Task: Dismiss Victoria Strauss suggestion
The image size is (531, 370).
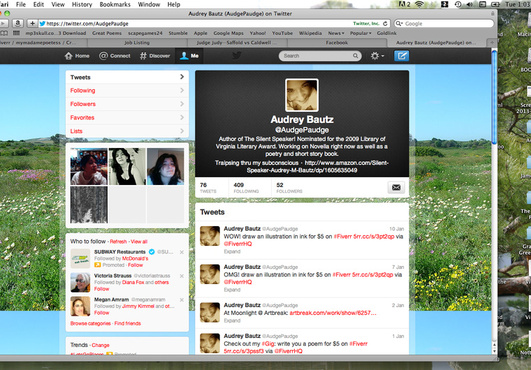Action: coord(182,276)
